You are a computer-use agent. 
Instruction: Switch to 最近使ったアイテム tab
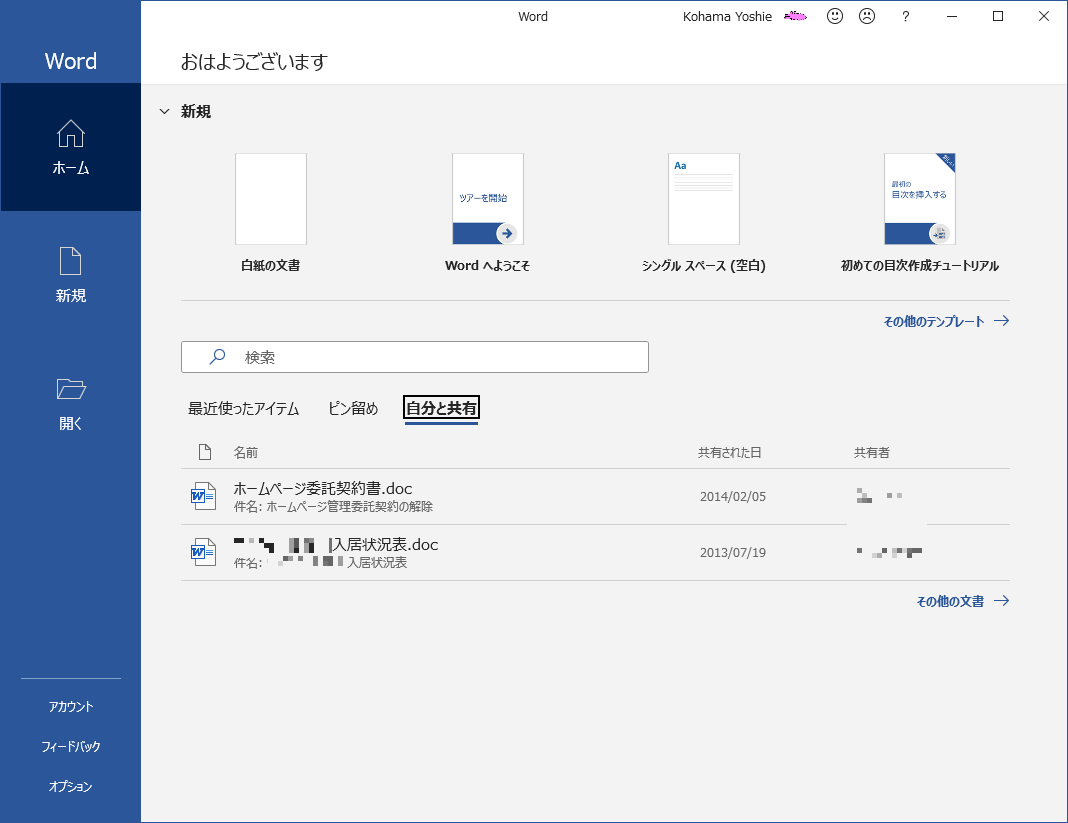pos(243,408)
